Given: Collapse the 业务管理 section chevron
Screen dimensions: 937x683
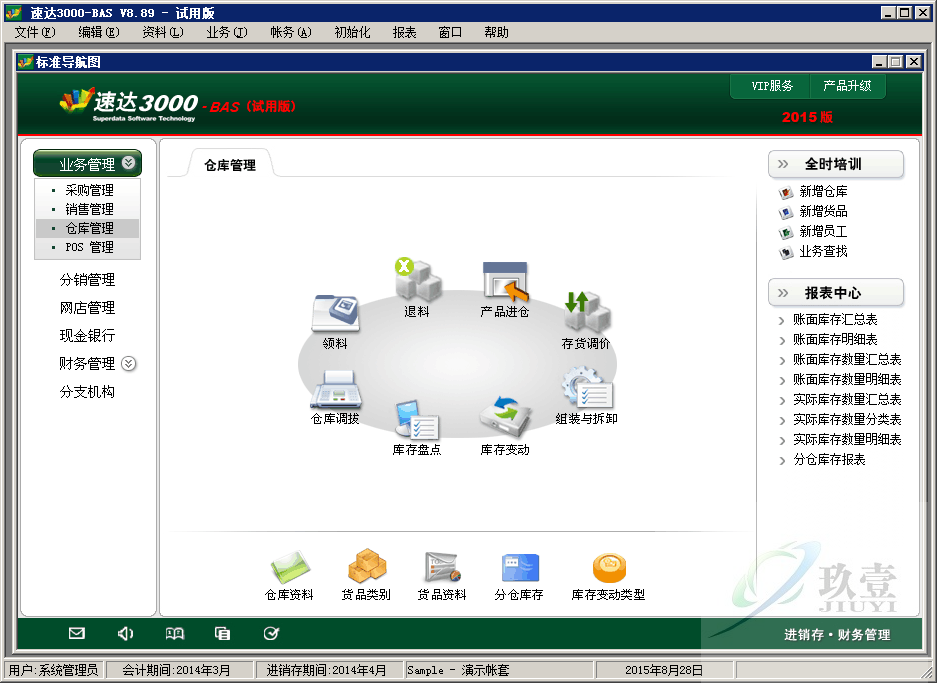Looking at the screenshot, I should click(128, 163).
